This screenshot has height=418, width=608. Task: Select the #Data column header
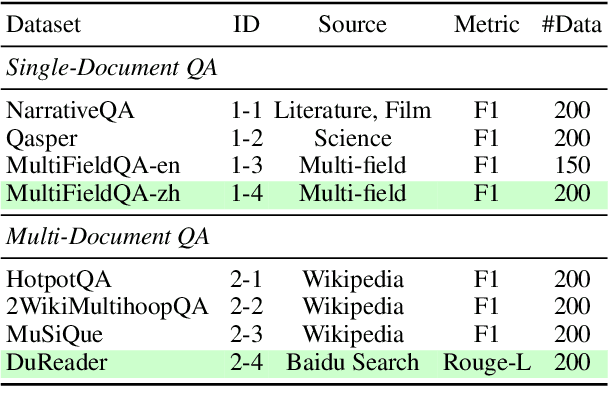click(571, 25)
